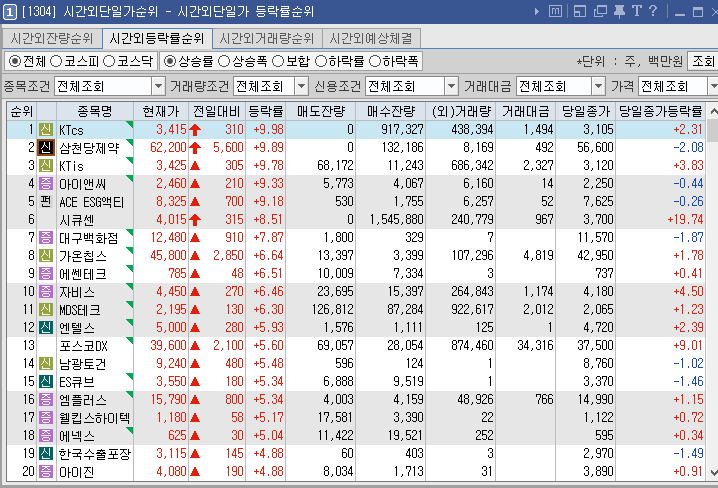The image size is (718, 488).
Task: Click the boxed 'm' icon in title bar
Action: (555, 11)
